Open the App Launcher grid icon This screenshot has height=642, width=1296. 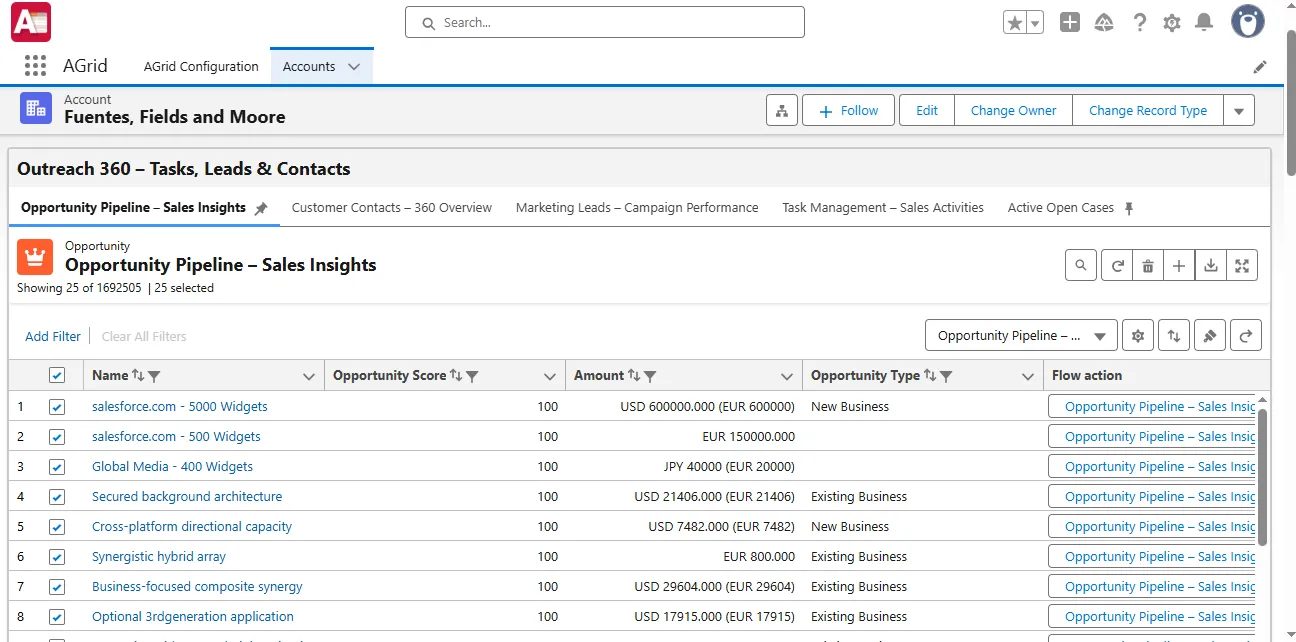coord(35,66)
